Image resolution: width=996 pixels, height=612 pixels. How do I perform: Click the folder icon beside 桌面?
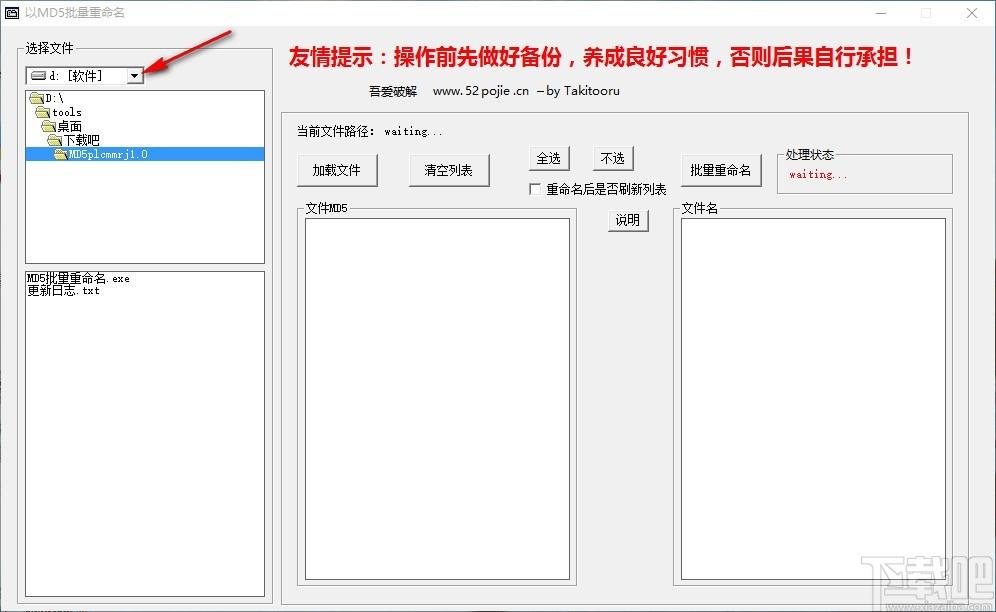coord(49,126)
